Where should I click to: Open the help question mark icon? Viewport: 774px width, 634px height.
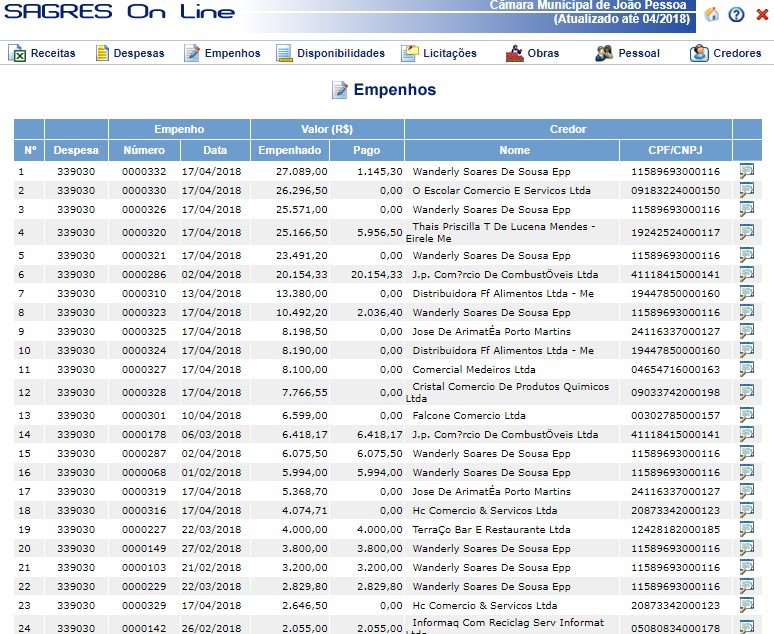tap(737, 14)
